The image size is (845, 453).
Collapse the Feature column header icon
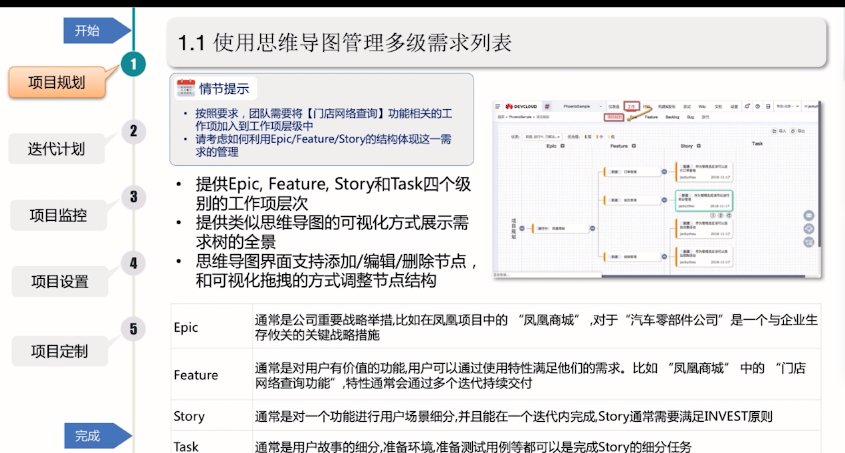click(634, 146)
